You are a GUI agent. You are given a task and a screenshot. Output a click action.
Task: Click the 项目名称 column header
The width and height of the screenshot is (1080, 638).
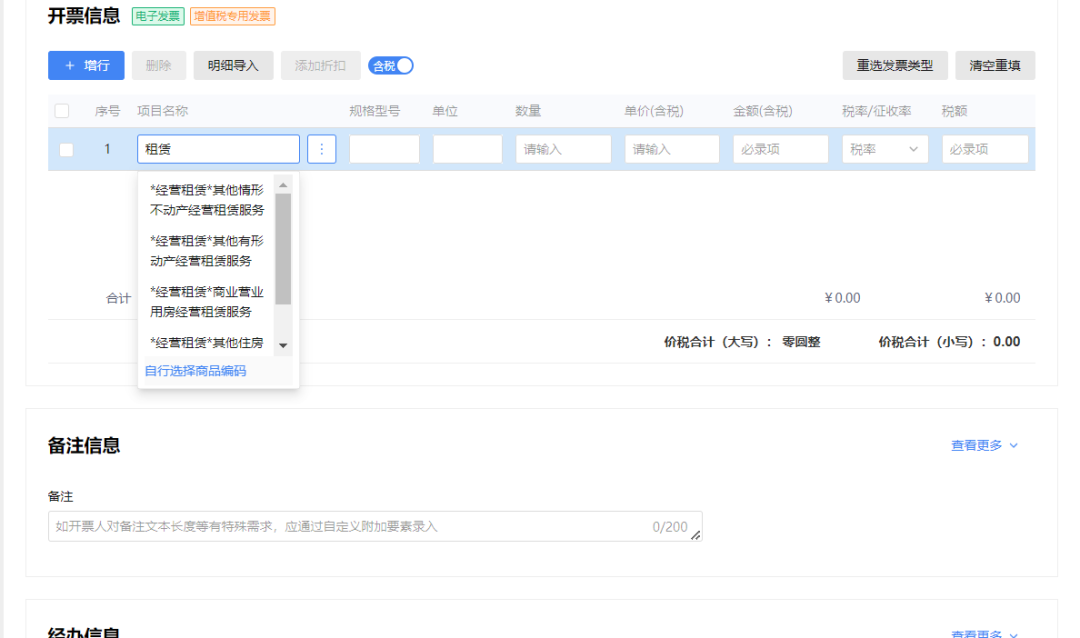163,111
